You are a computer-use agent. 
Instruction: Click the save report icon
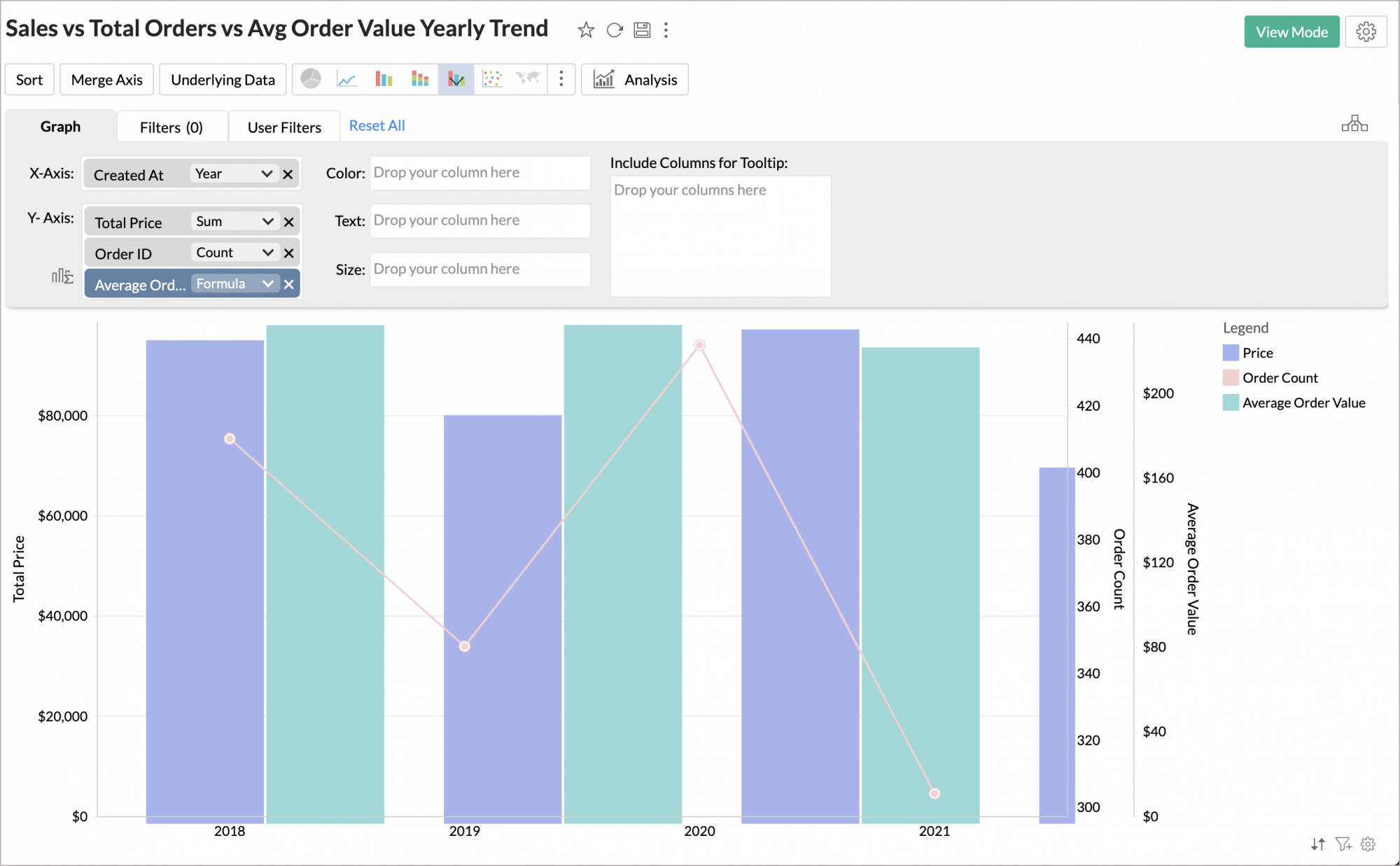coord(642,30)
